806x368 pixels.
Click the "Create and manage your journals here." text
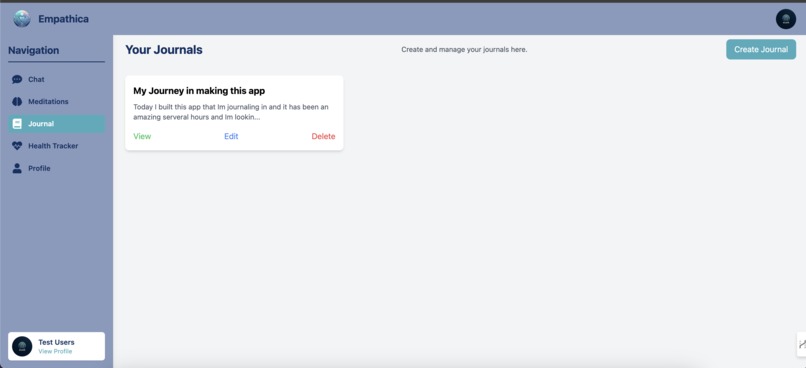click(464, 50)
